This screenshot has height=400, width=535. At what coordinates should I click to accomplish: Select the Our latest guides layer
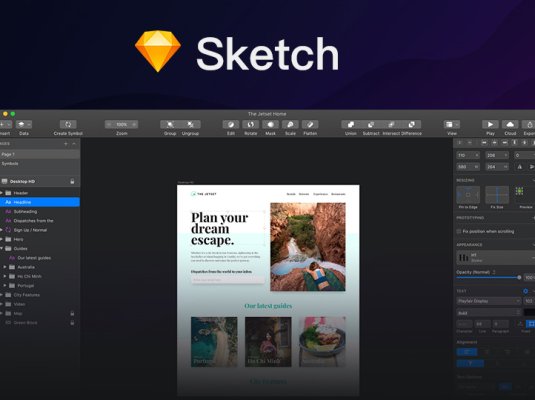pos(40,258)
